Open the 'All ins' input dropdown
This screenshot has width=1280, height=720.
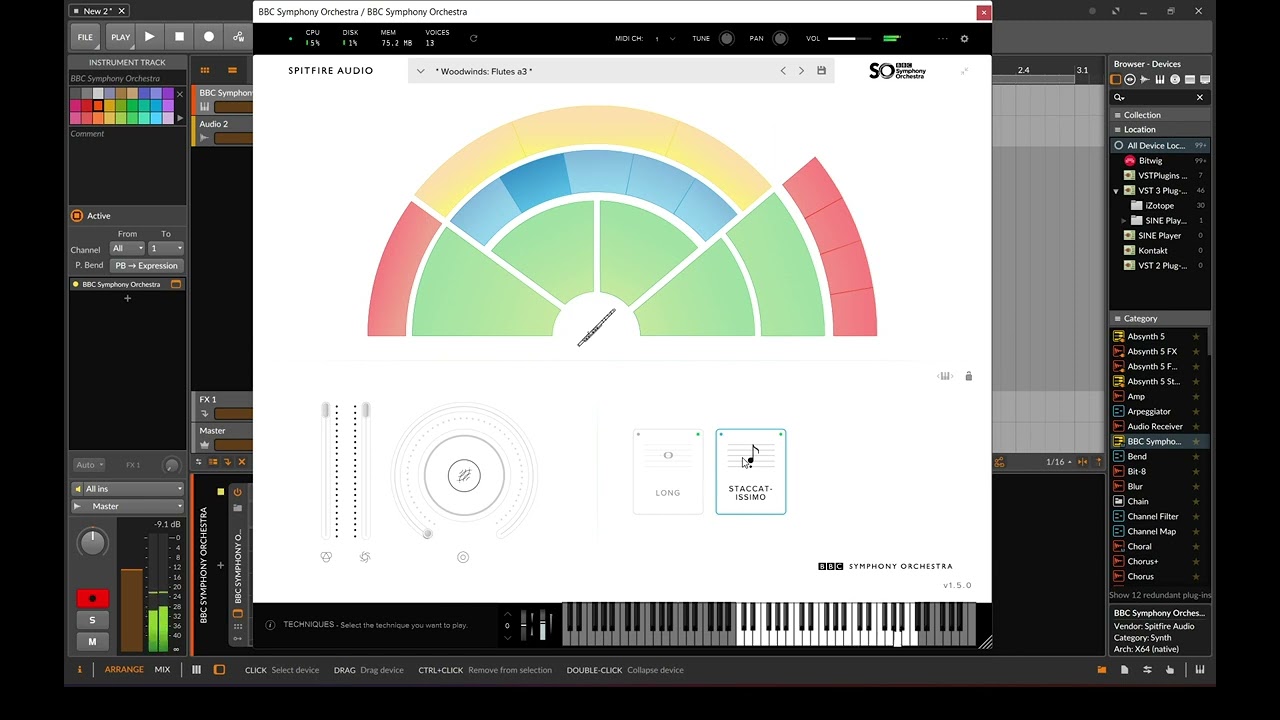click(x=127, y=489)
